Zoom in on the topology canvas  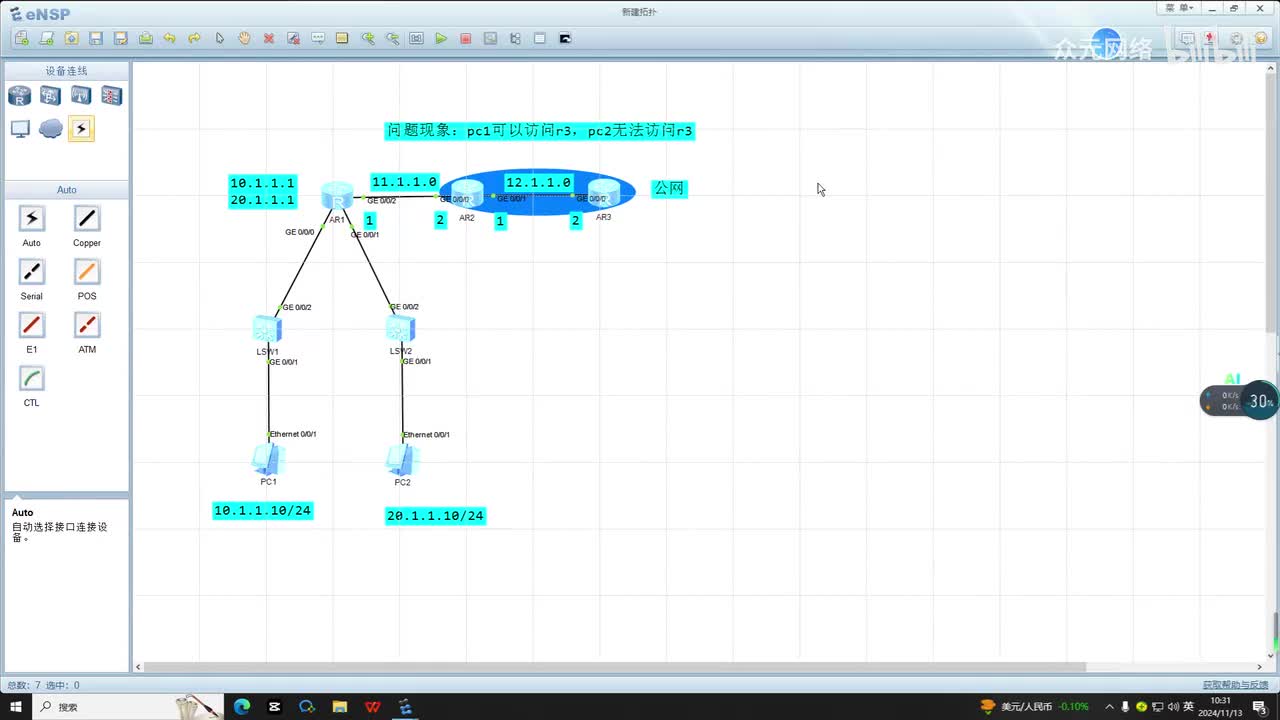click(368, 38)
